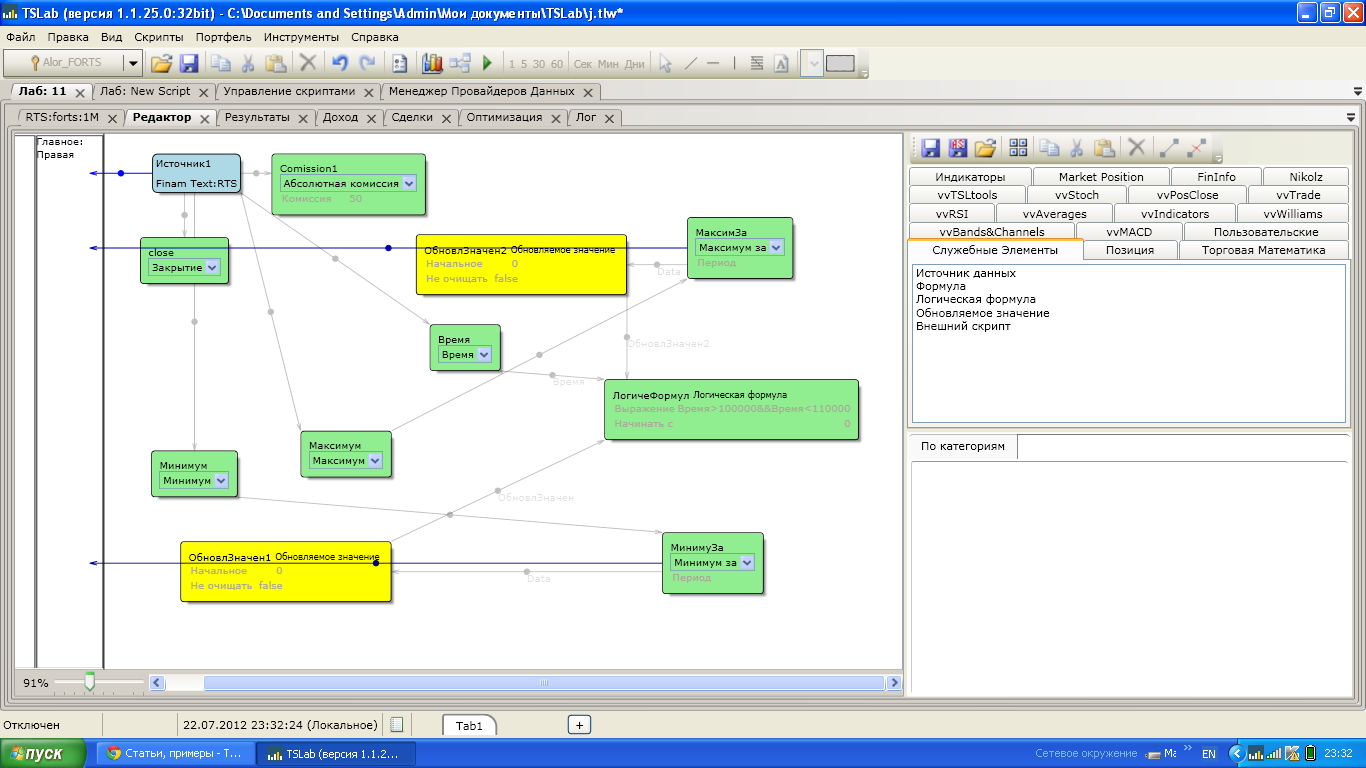The height and width of the screenshot is (768, 1366).
Task: Expand the 'Время' block dropdown
Action: [484, 355]
